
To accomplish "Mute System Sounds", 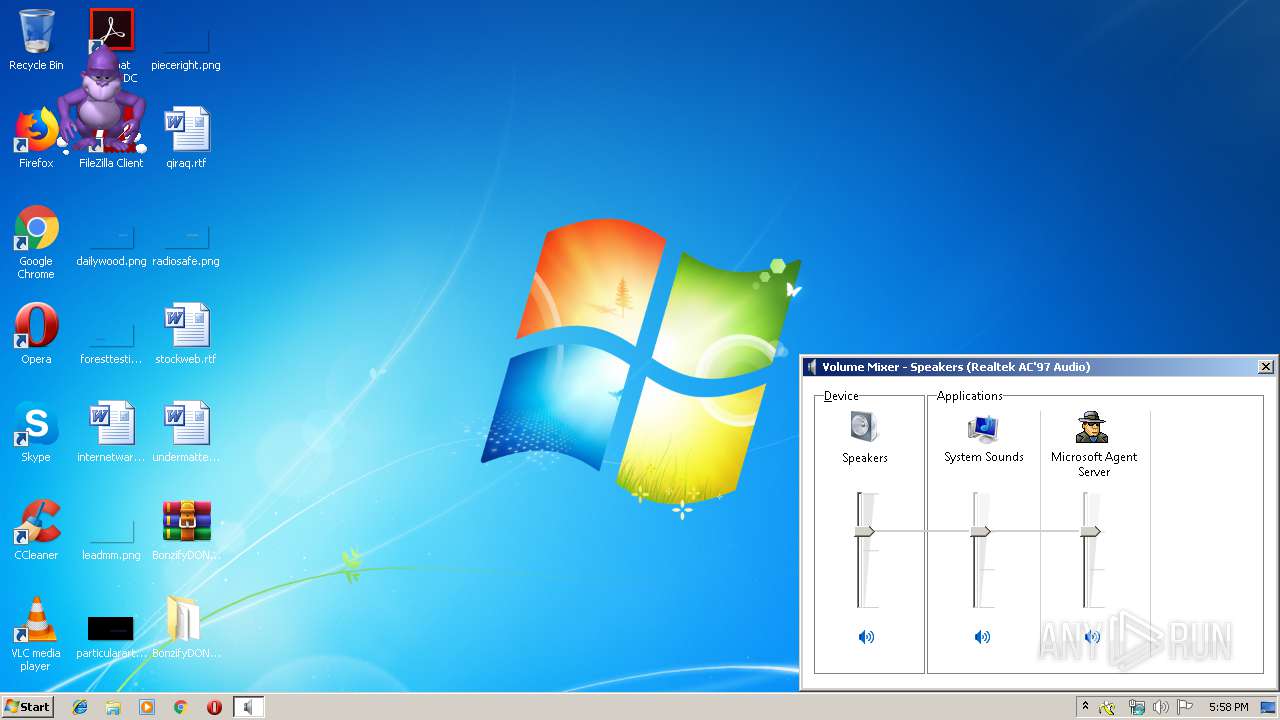I will point(983,637).
